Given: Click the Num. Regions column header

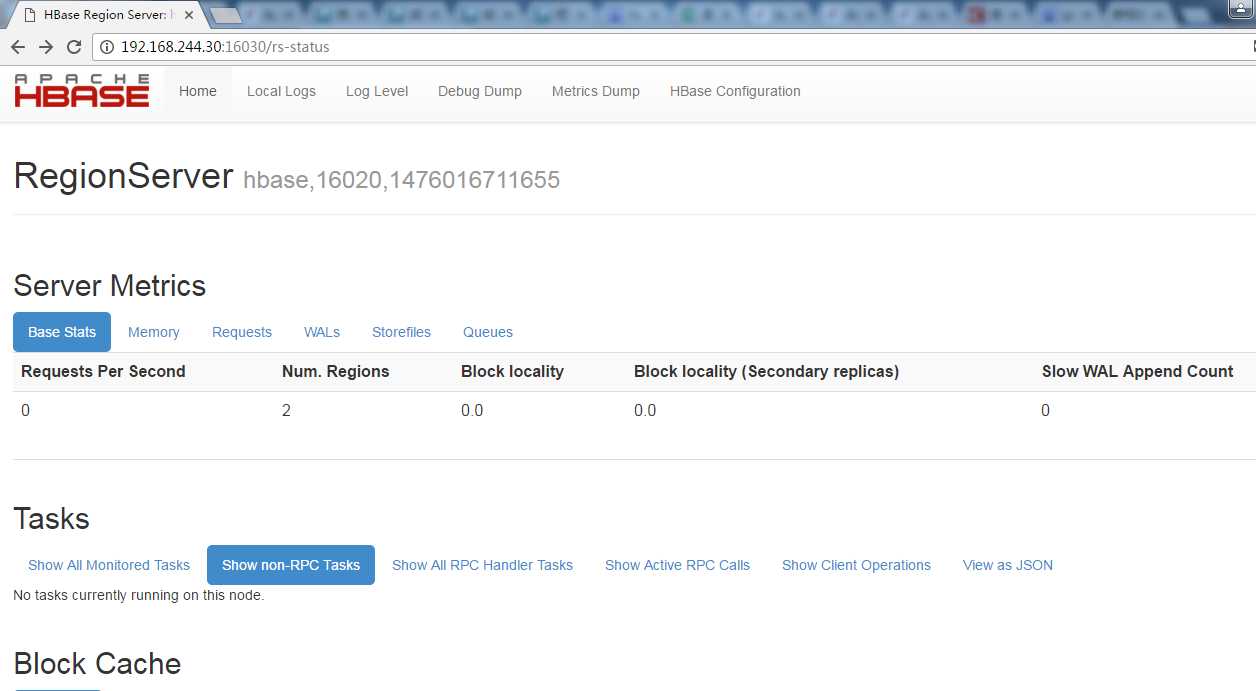Looking at the screenshot, I should coord(336,371).
